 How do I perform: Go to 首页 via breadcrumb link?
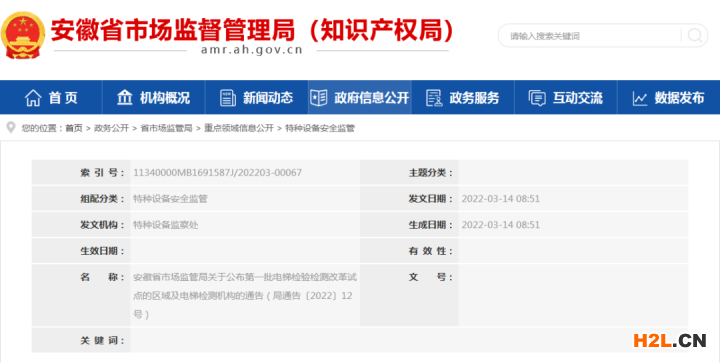click(73, 128)
